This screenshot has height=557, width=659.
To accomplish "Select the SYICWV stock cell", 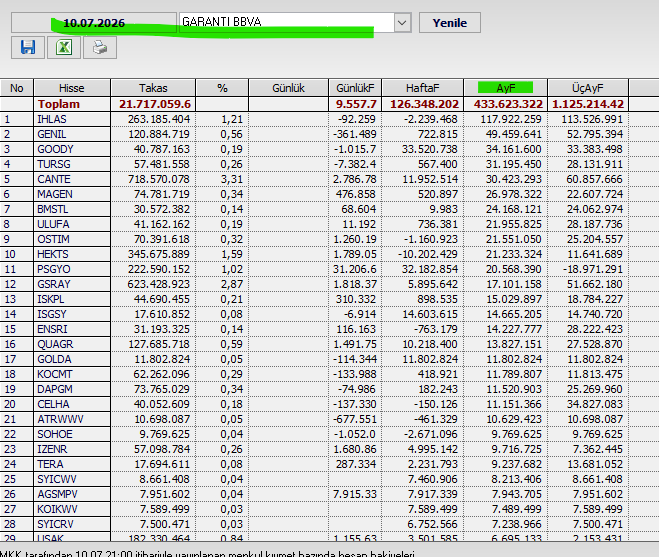I will [72, 479].
